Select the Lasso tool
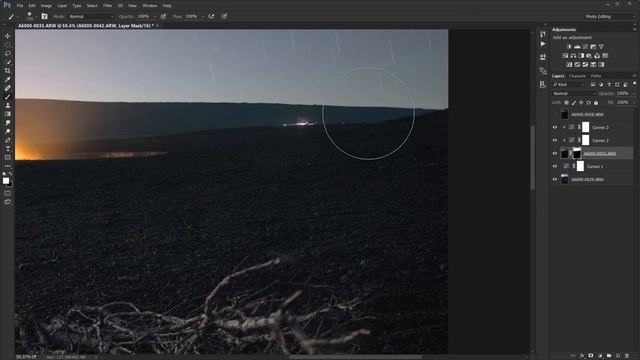This screenshot has width=640, height=360. tap(7, 53)
